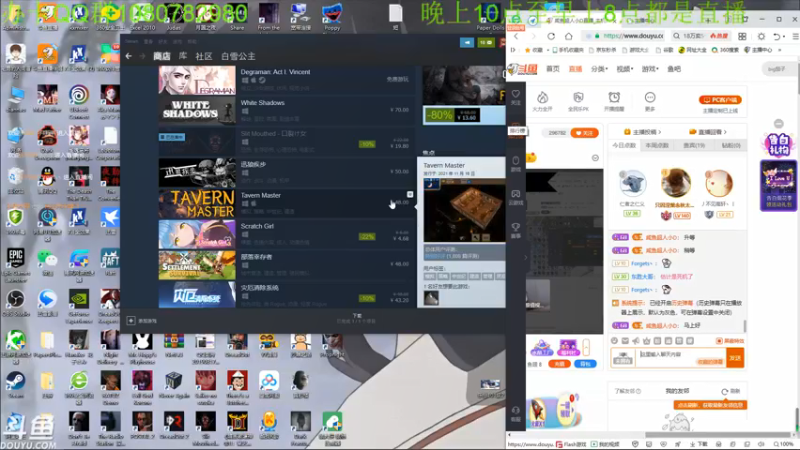800x450 pixels.
Task: Click the heart 关注 icon in Douyu sidebar
Action: (516, 97)
